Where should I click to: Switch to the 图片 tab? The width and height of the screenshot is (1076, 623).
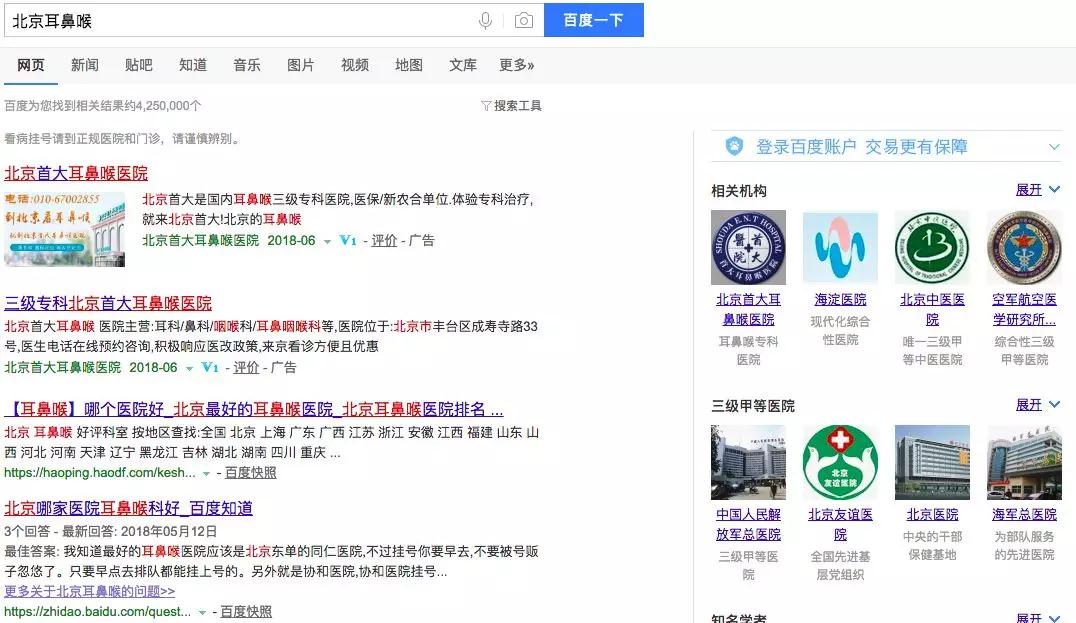tap(301, 65)
